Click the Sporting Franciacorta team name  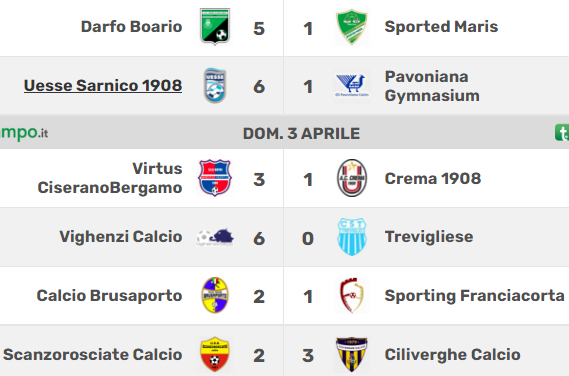coord(474,295)
